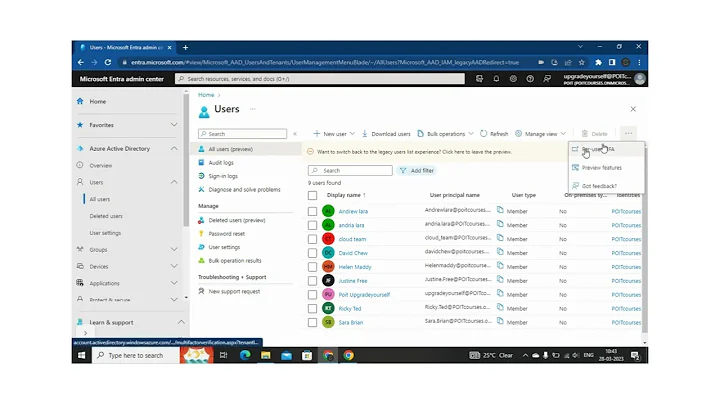Open browser extensions puzzle icon
Viewport: 720px width, 404px height.
(x=598, y=62)
